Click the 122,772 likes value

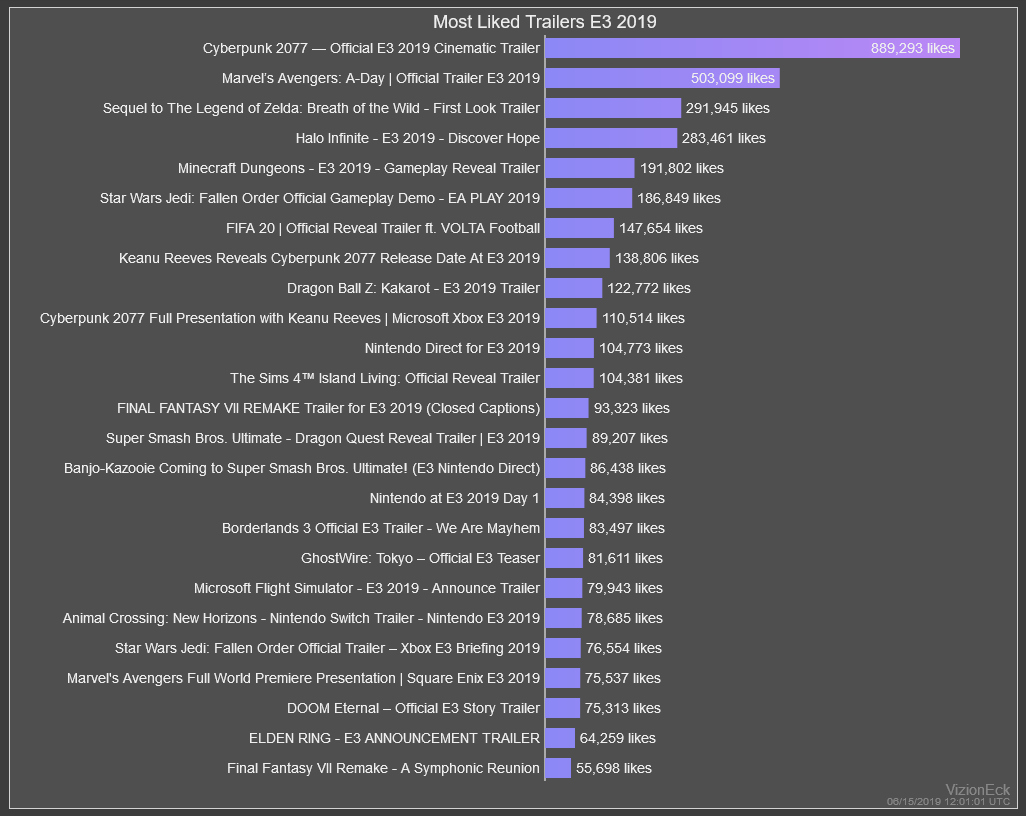point(649,288)
